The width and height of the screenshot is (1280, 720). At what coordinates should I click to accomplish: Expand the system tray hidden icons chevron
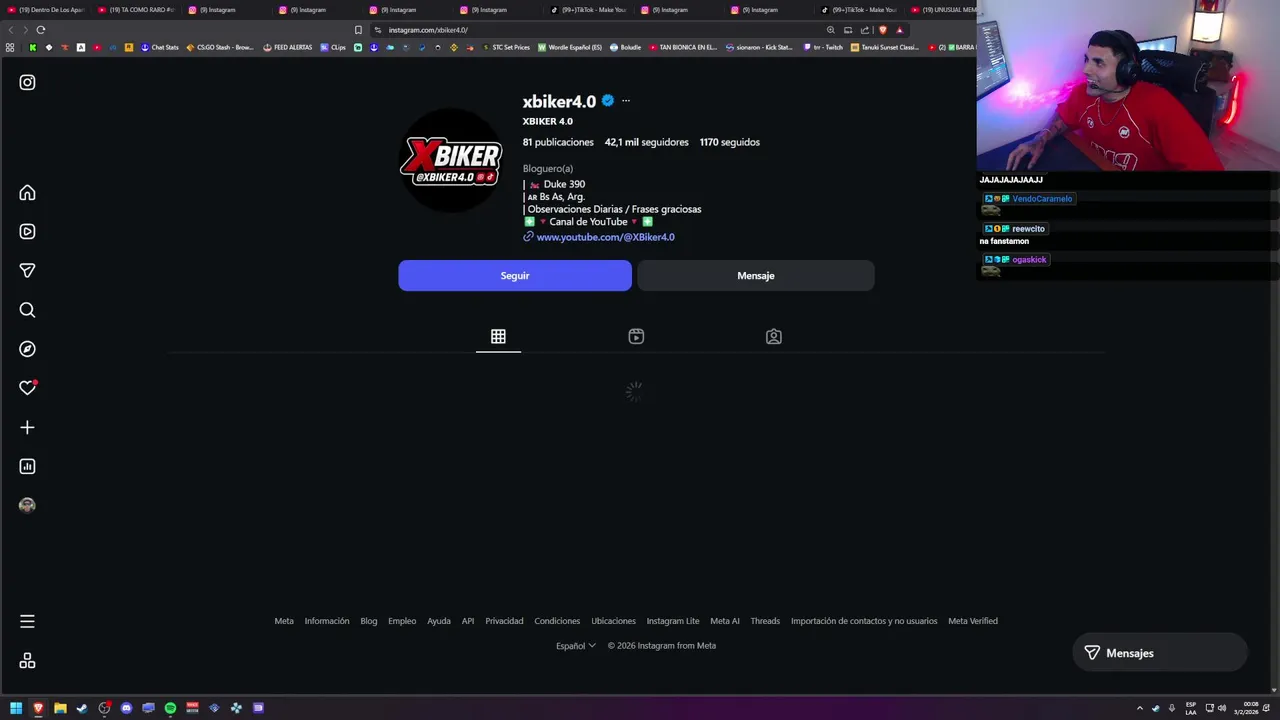[x=1139, y=708]
